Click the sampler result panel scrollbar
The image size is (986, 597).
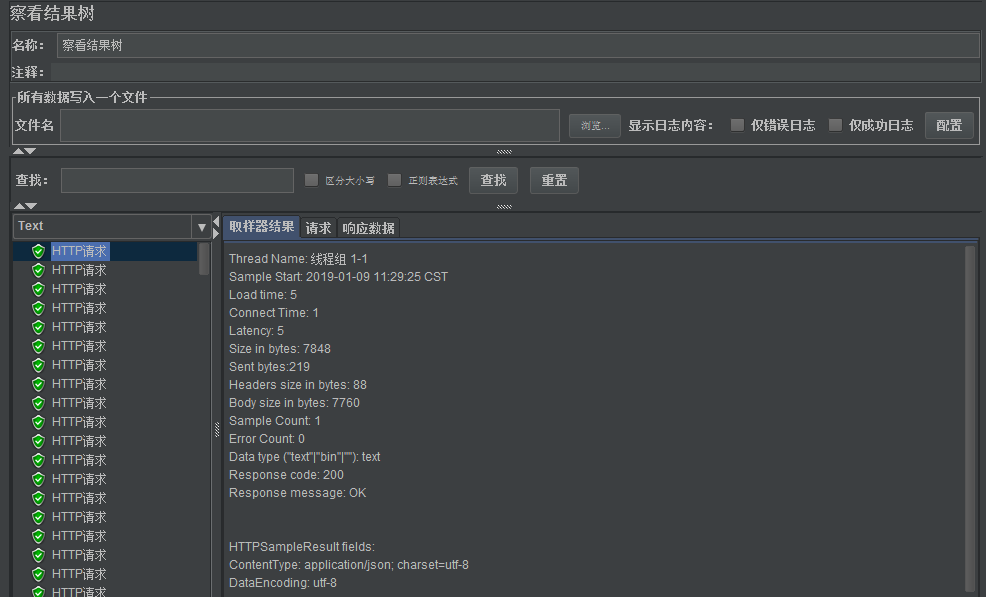970,418
